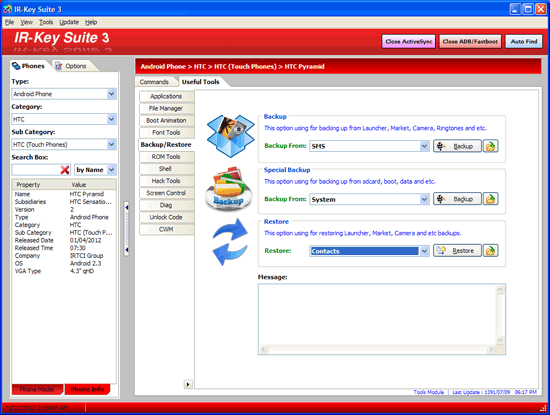Select the VGA Type 4.3" qHD row
This screenshot has height=415, width=550.
[64, 271]
